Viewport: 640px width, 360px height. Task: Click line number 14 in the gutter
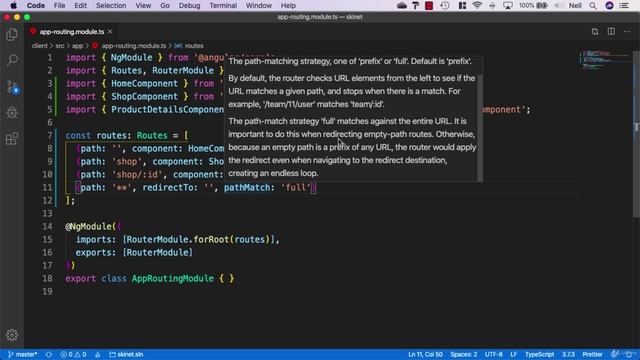coord(47,227)
